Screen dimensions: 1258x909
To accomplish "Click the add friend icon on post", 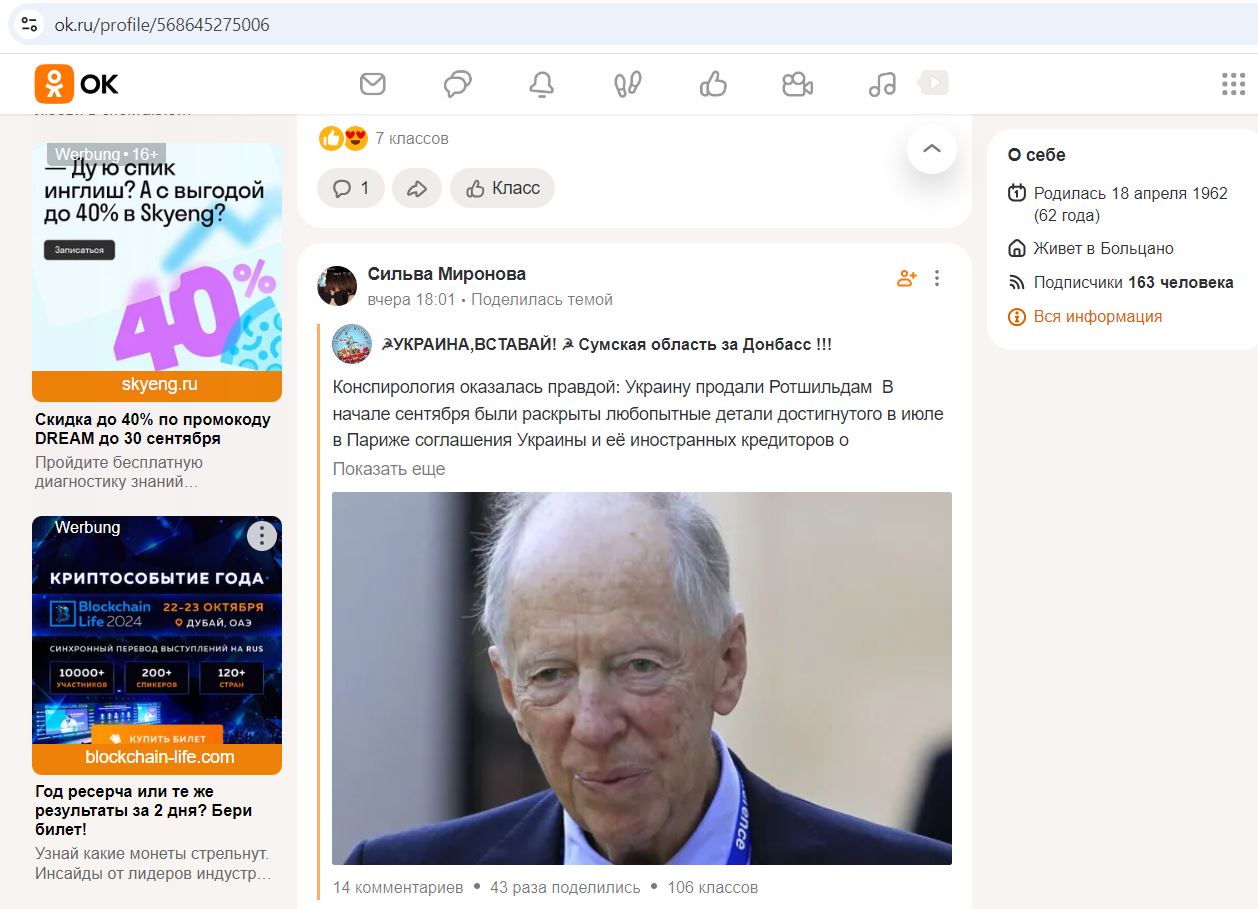I will tap(907, 278).
